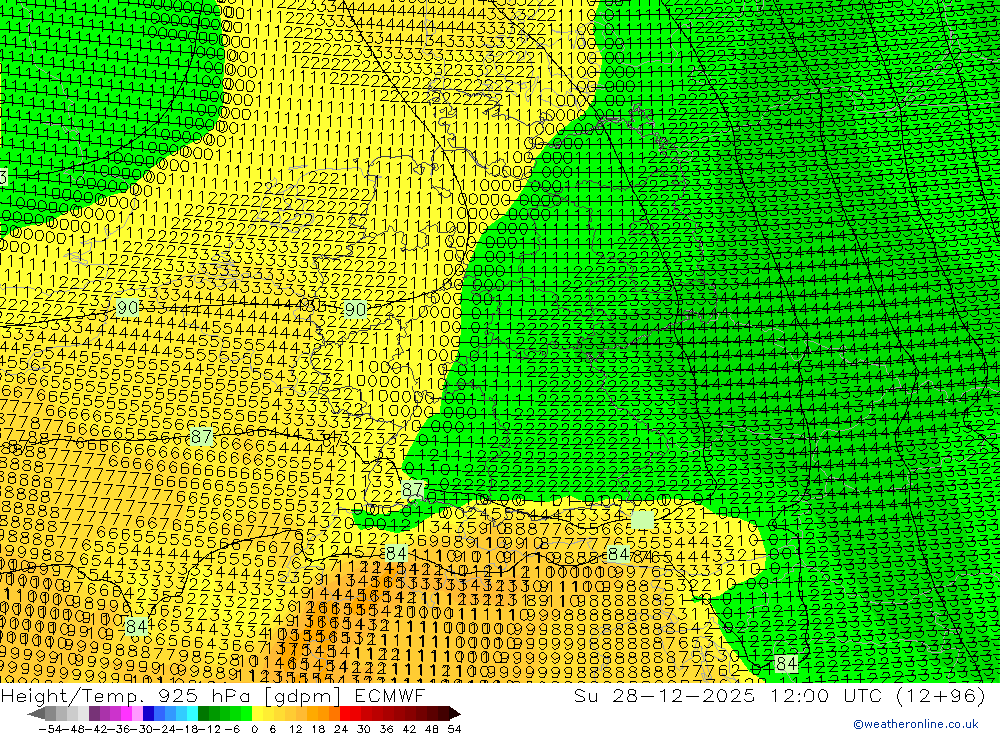Pick the bright yellow legend swatch above 0
The height and width of the screenshot is (733, 1000).
[258, 713]
